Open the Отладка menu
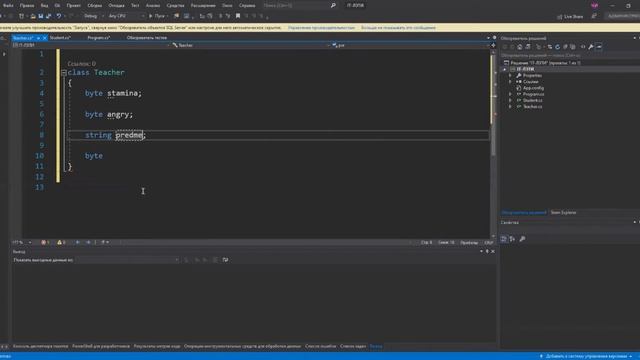Image resolution: width=640 pixels, height=360 pixels. (116, 6)
